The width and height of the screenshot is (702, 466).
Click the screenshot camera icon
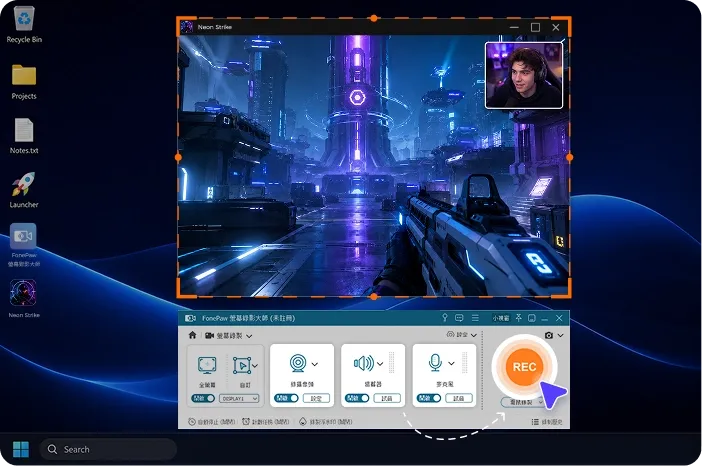click(x=549, y=335)
